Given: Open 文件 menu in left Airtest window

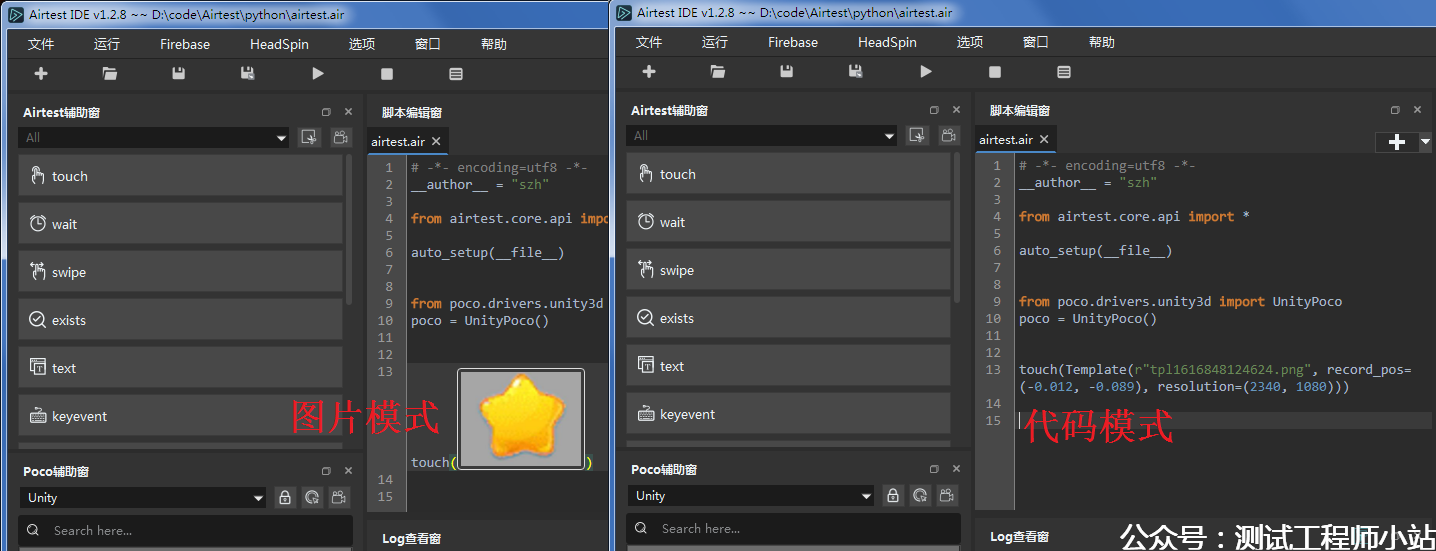Looking at the screenshot, I should 41,44.
